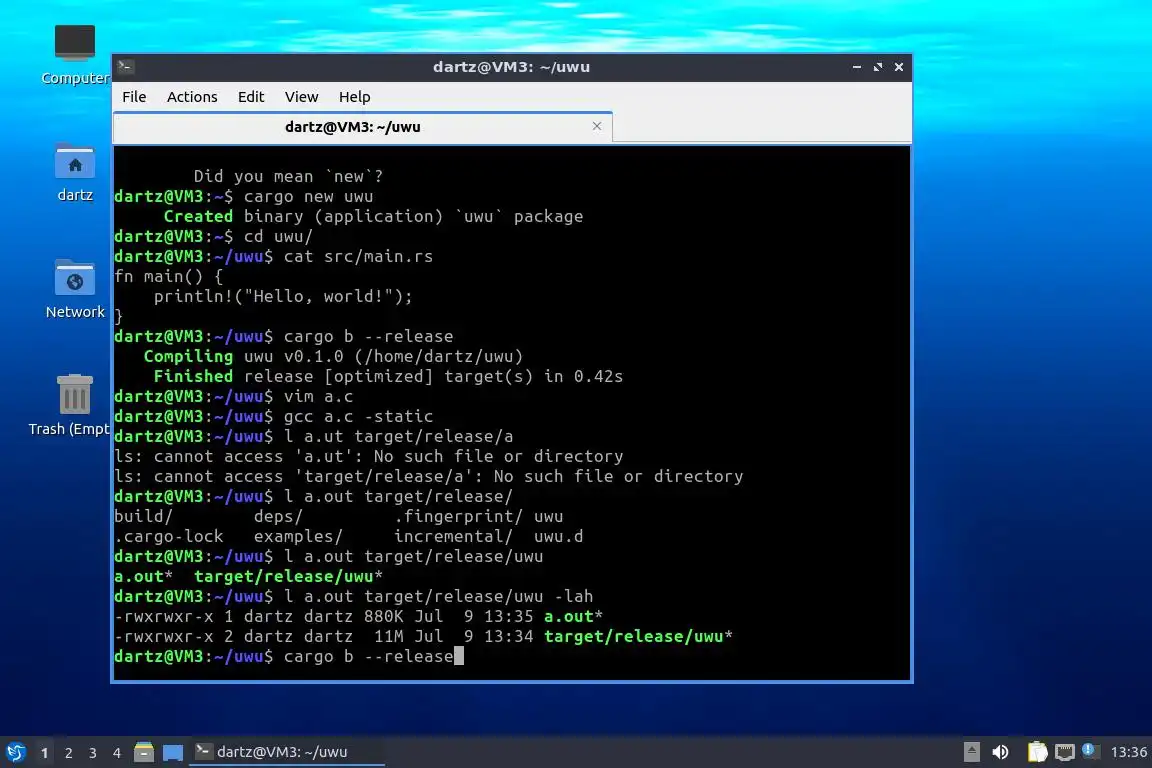Open the Network desktop icon
This screenshot has width=1152, height=768.
(75, 288)
